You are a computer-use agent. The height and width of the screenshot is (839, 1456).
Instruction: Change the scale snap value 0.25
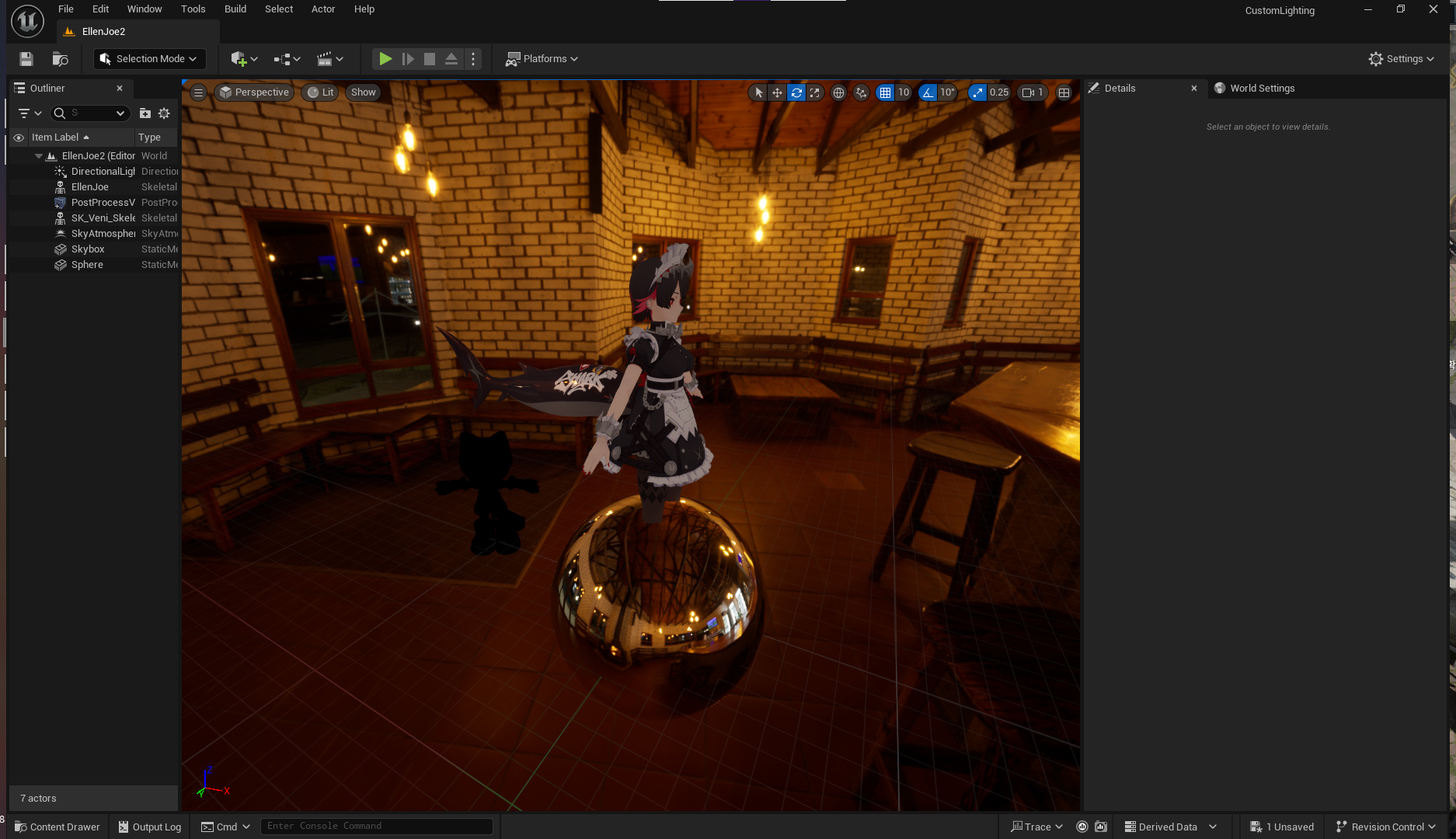tap(999, 92)
